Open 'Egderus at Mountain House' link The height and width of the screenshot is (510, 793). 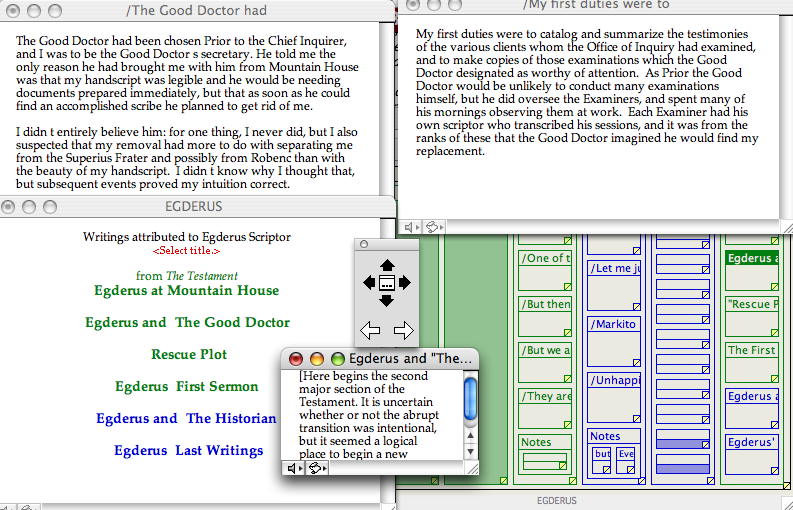(187, 290)
